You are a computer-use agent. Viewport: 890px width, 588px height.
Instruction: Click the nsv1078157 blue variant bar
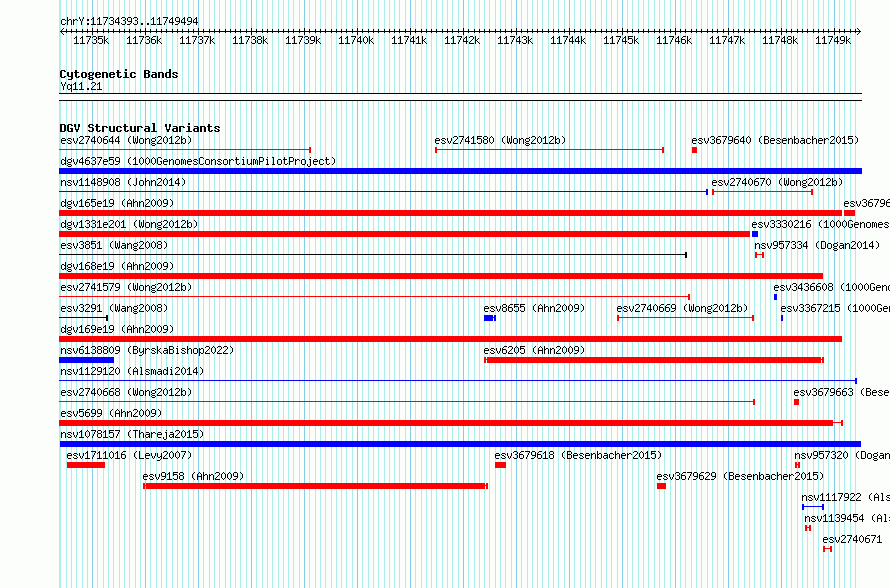click(460, 444)
